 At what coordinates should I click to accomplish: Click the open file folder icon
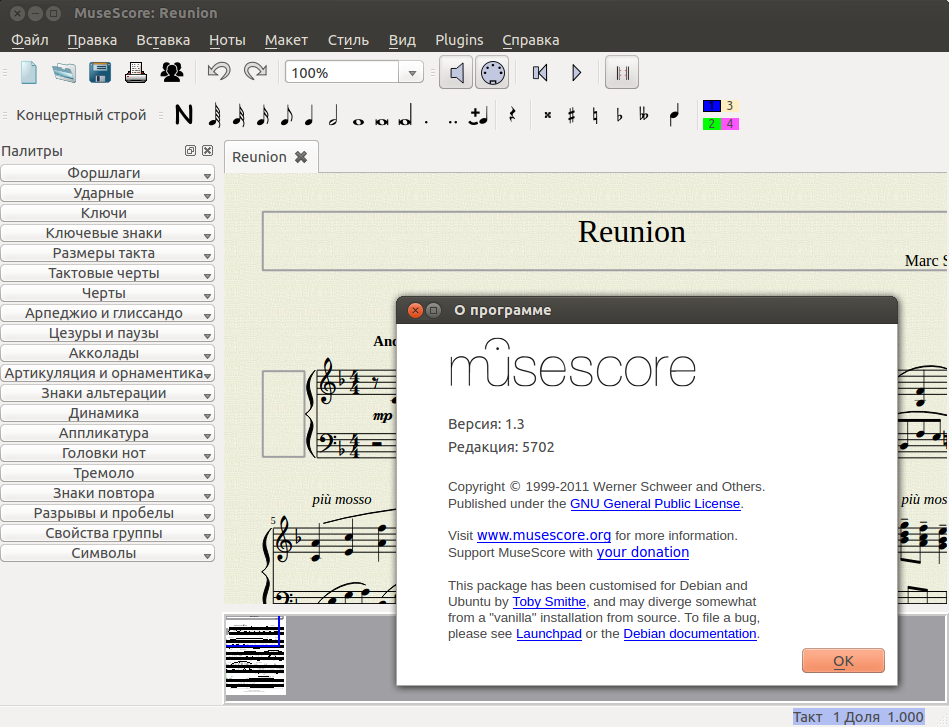pos(64,73)
